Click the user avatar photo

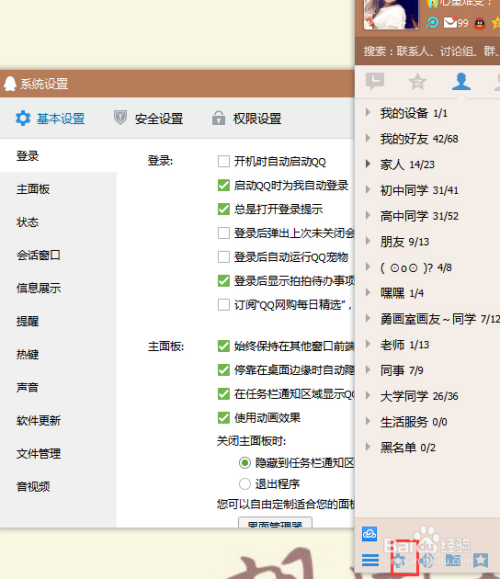click(391, 14)
